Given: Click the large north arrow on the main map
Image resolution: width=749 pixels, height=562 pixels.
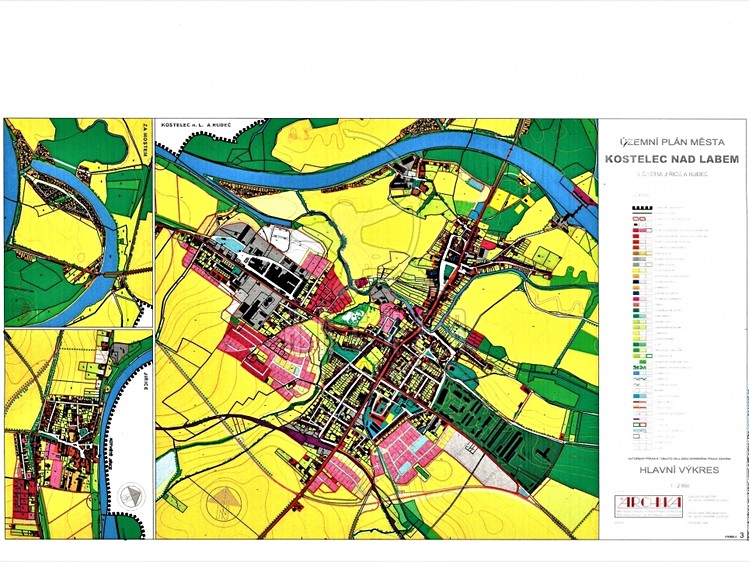Looking at the screenshot, I should click(x=226, y=502).
